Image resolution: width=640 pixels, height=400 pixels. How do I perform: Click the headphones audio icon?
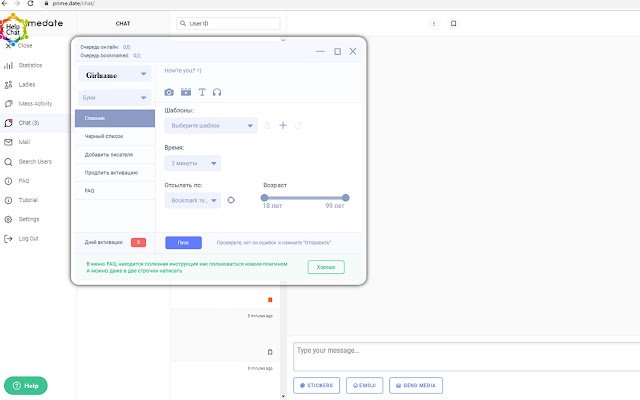(217, 92)
